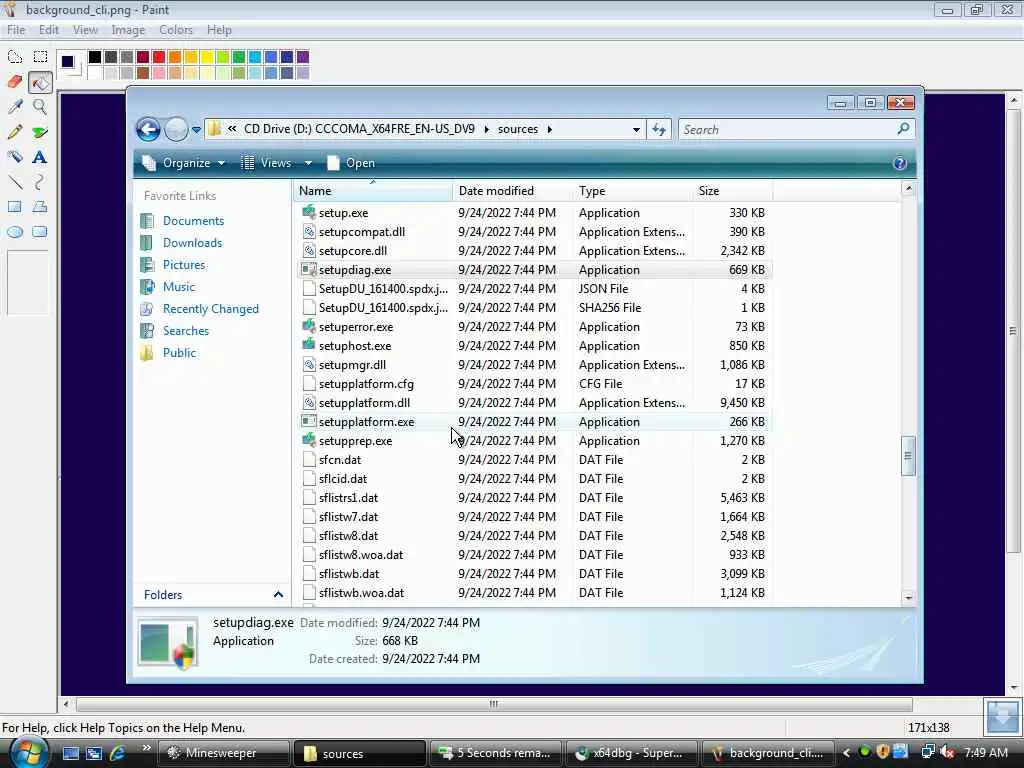This screenshot has width=1024, height=768.
Task: Open the Colors menu in Paint
Action: point(176,30)
